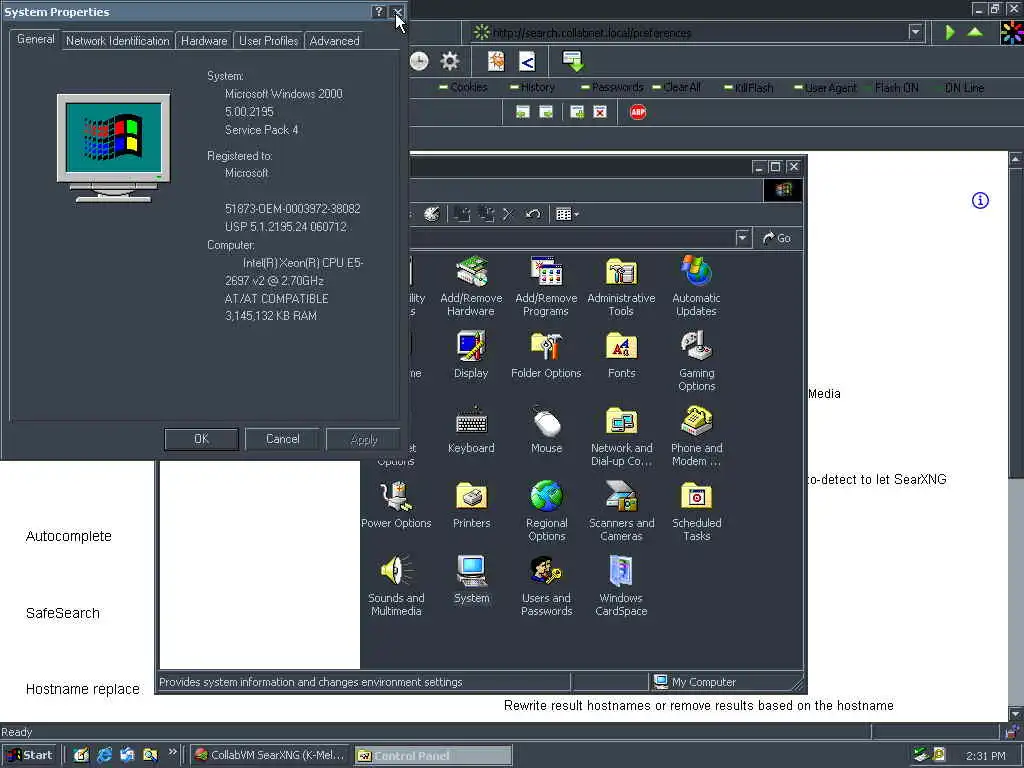Click the Internet Explorer quick launch icon
The image size is (1024, 768).
tap(104, 755)
